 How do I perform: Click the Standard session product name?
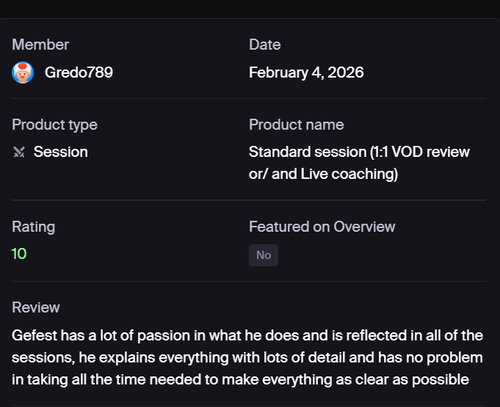coord(359,163)
